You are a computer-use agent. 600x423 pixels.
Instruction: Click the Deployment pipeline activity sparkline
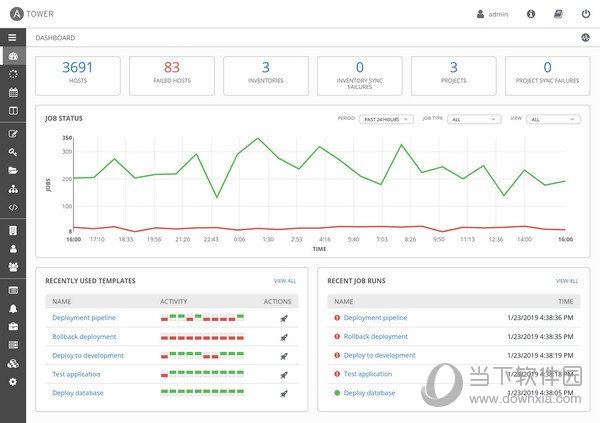[x=202, y=317]
